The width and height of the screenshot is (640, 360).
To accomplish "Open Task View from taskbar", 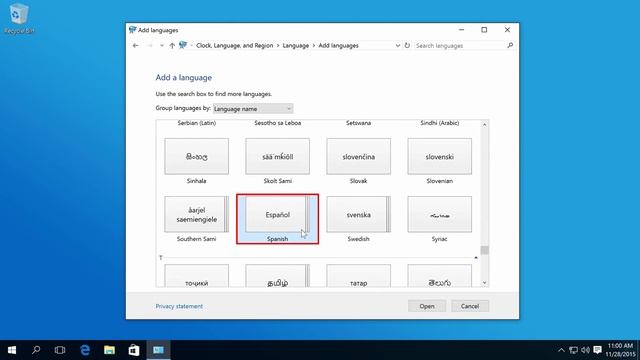I will click(x=60, y=350).
